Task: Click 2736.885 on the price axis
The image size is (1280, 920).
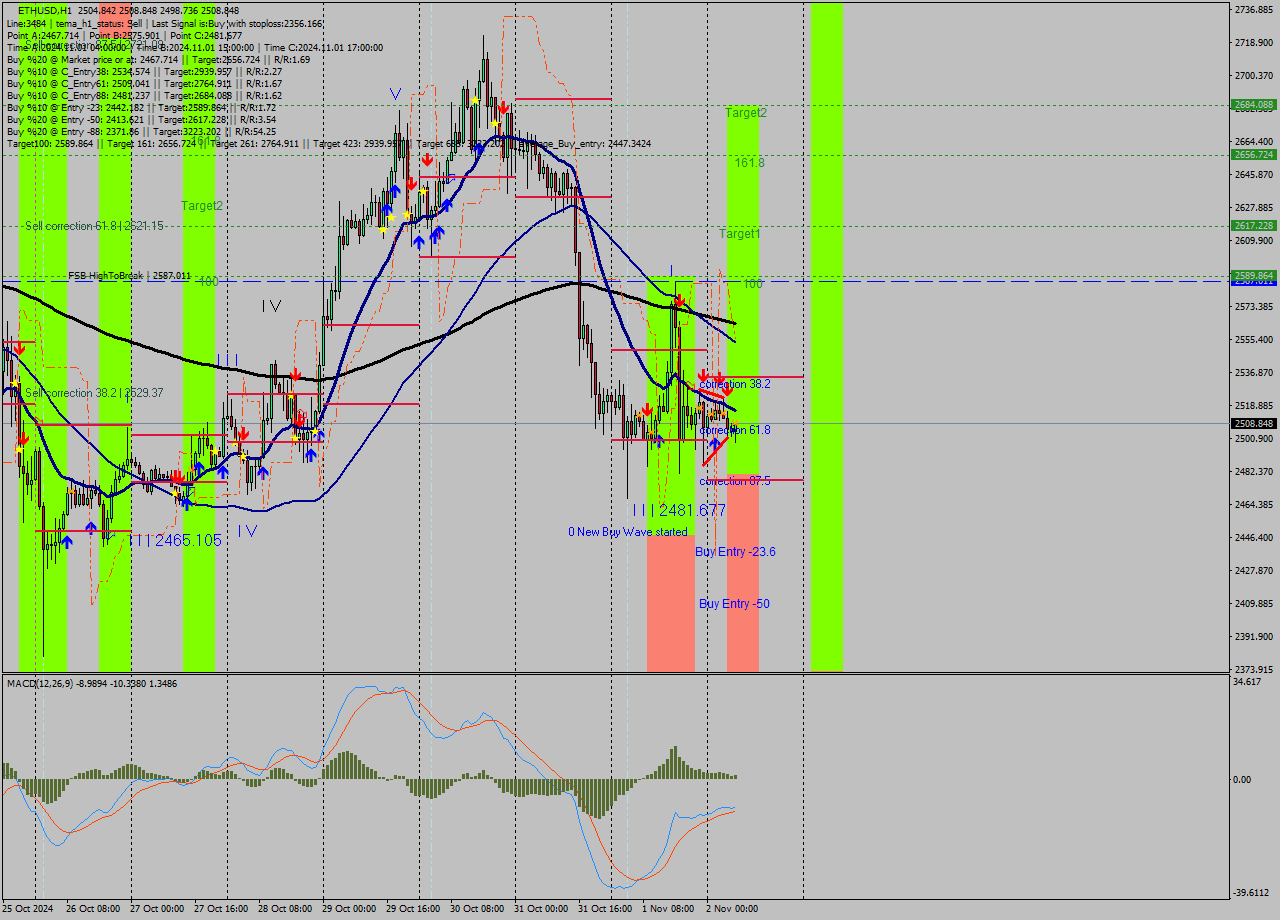Action: 1253,10
